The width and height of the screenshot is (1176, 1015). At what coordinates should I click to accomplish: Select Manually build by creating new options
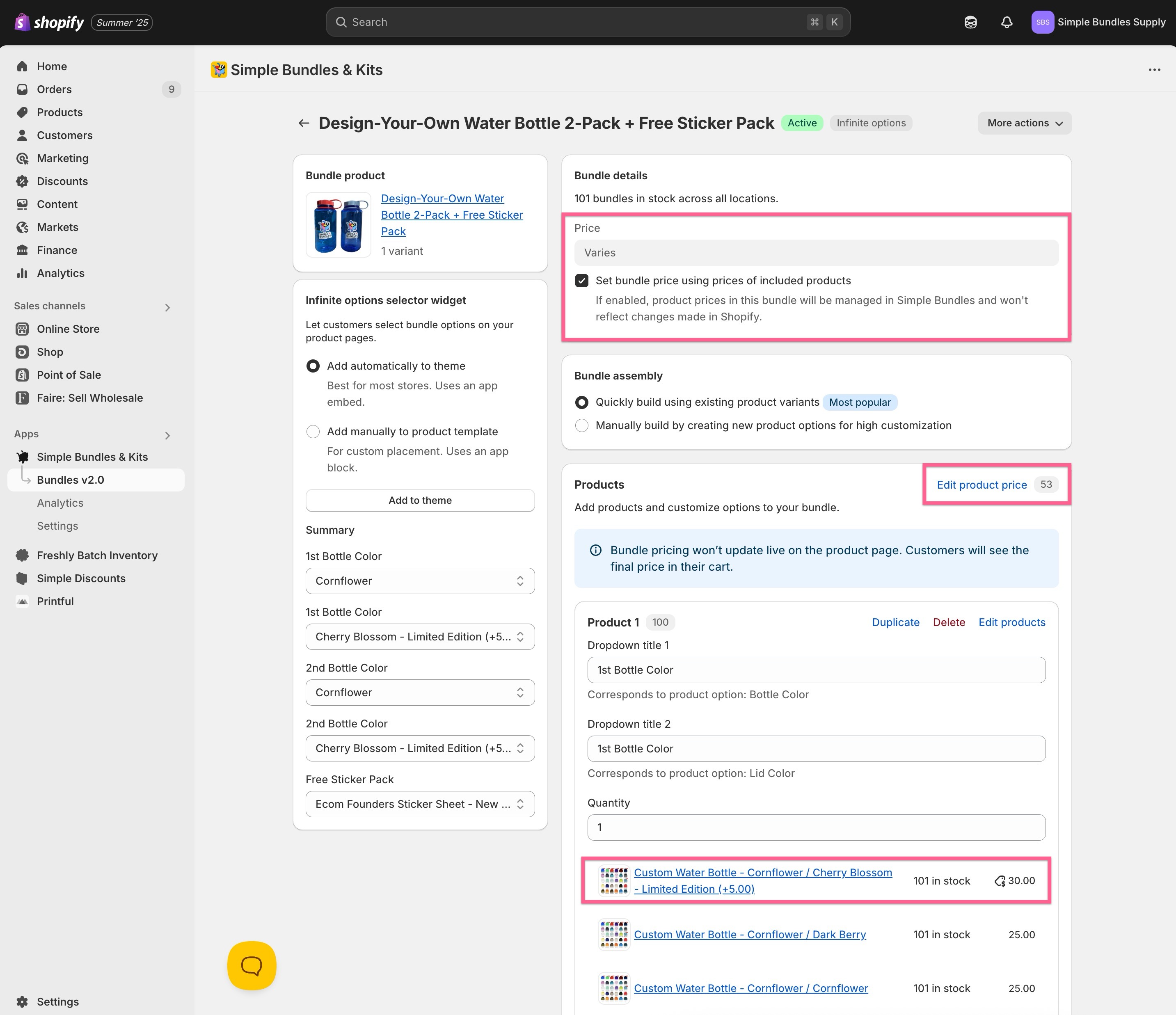click(582, 425)
